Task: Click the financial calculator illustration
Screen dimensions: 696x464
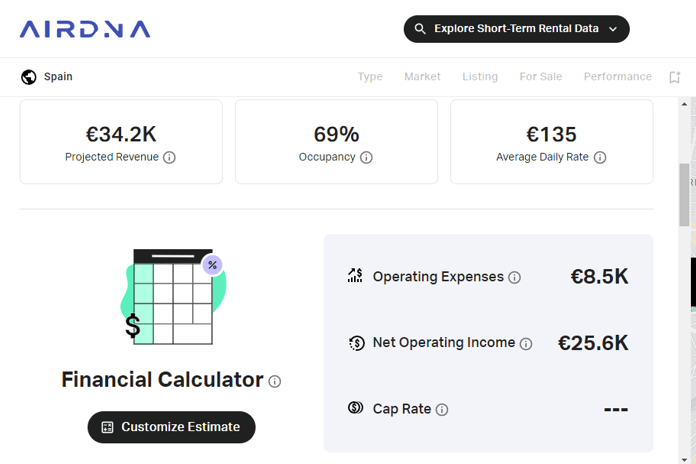Action: [x=172, y=298]
